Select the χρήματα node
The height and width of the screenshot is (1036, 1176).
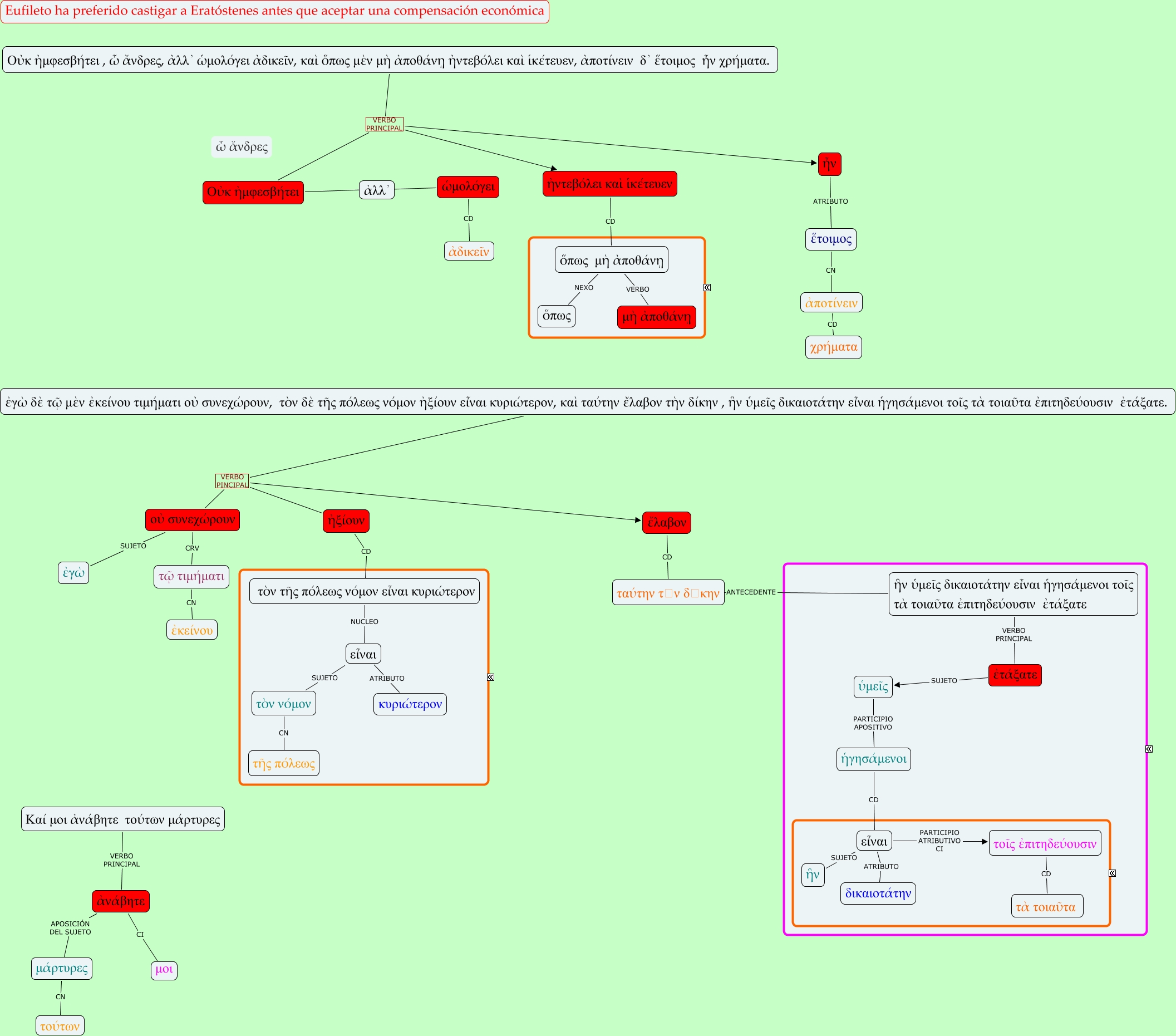point(833,347)
